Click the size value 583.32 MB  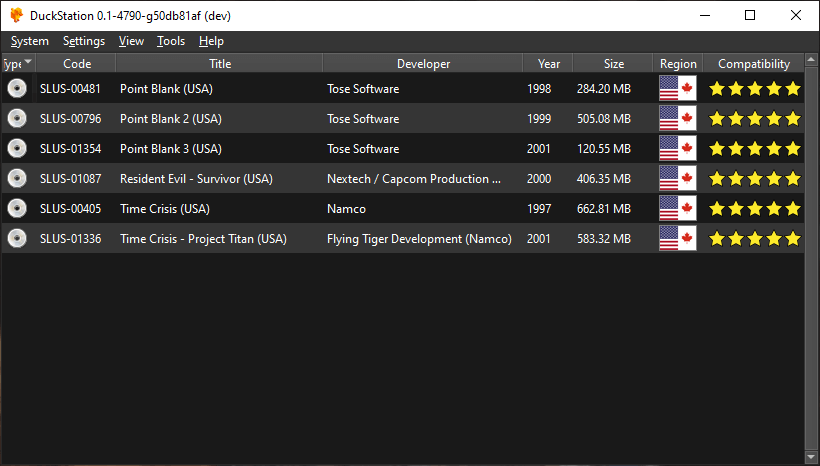click(603, 238)
